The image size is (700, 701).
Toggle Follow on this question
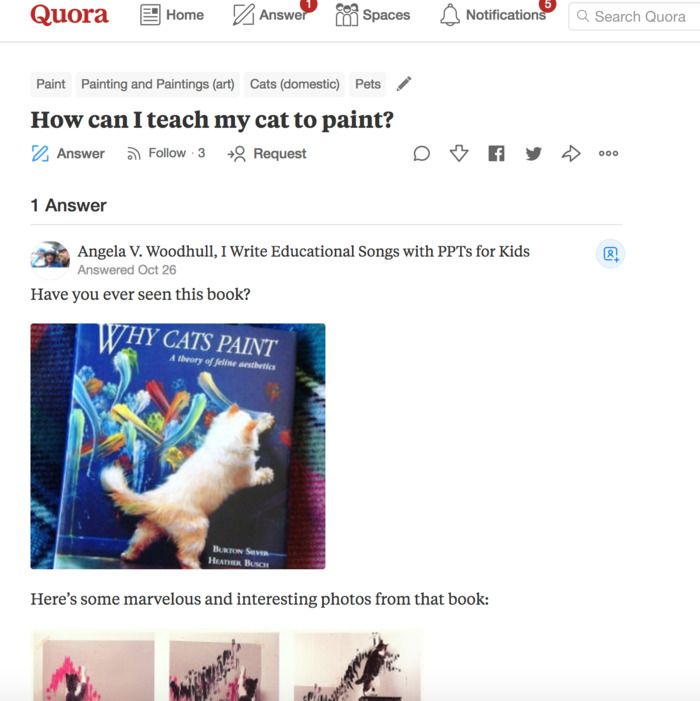(x=166, y=153)
